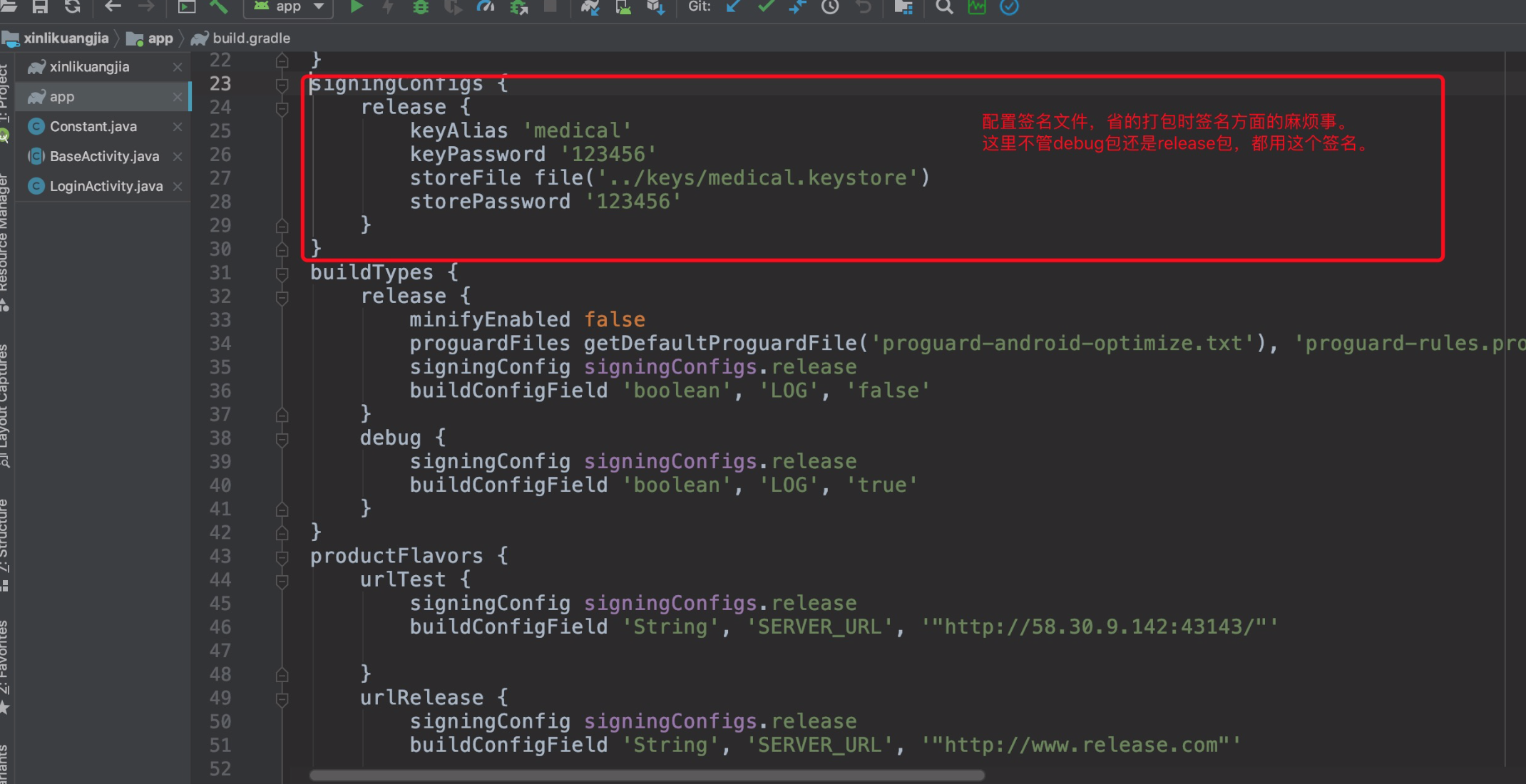Click Sync Project with Gradle Files icon
1526x784 pixels.
(x=590, y=7)
